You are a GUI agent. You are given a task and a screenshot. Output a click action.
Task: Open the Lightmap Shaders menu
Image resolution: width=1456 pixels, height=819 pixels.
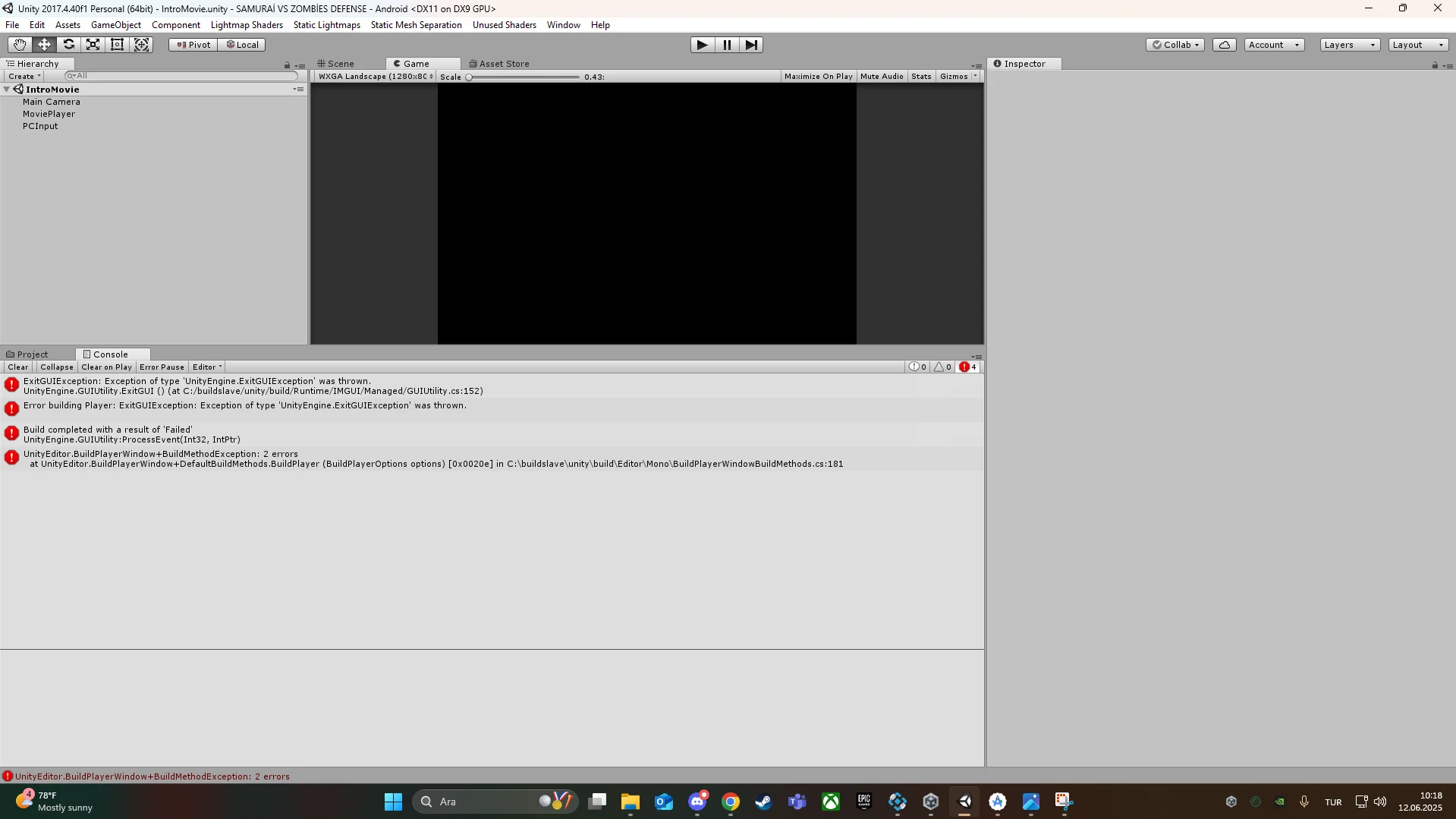pos(247,25)
